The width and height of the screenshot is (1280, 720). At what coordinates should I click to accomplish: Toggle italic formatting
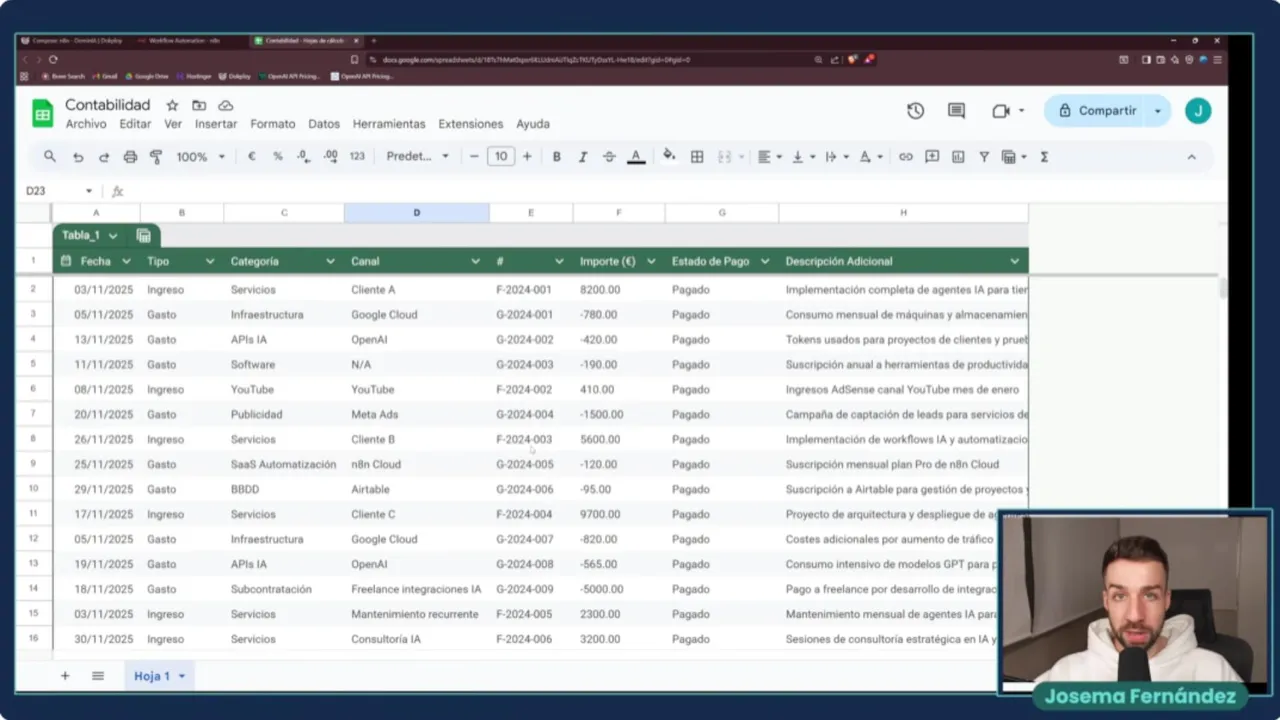(x=583, y=157)
